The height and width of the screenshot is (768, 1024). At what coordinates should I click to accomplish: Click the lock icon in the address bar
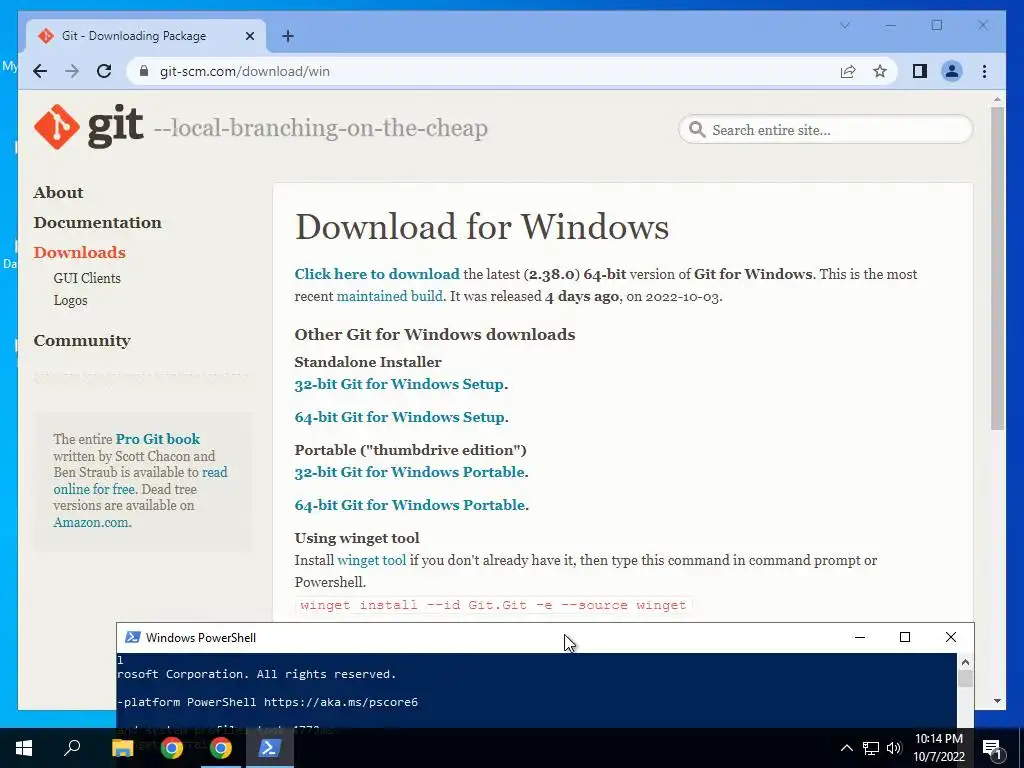point(144,71)
